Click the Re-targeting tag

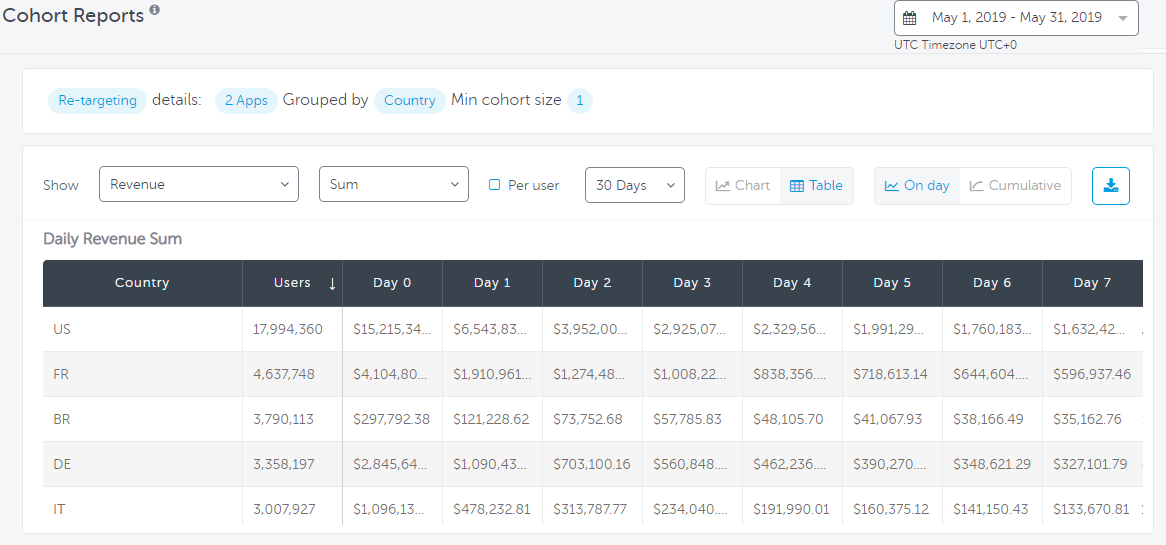pyautogui.click(x=97, y=101)
